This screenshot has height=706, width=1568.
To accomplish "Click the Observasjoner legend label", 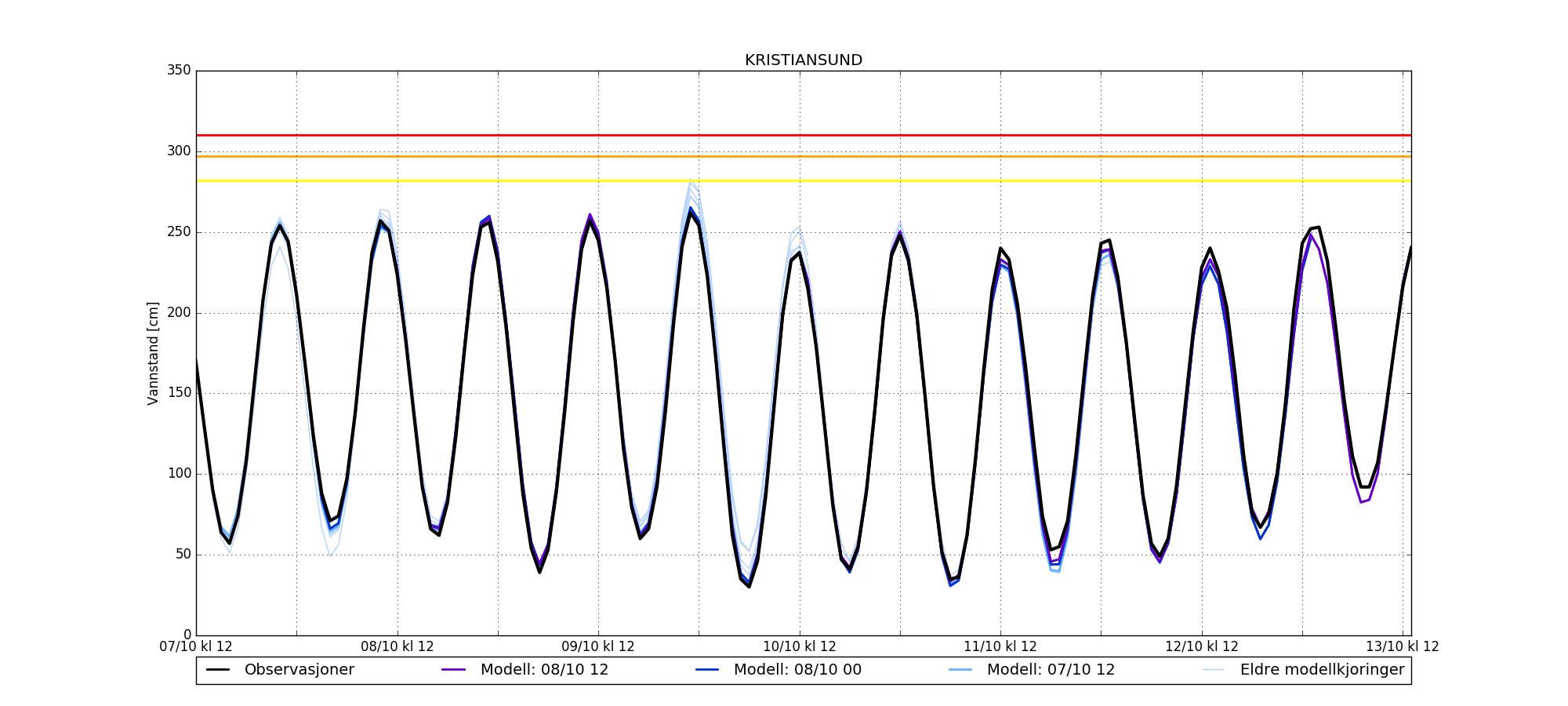I will pyautogui.click(x=299, y=670).
